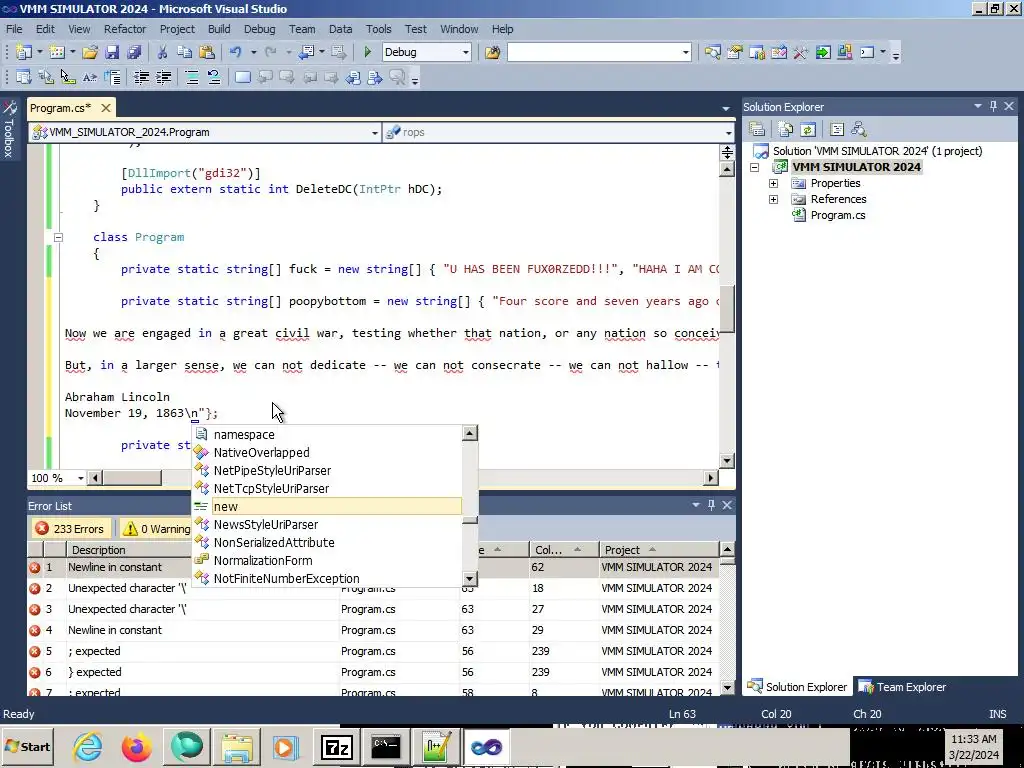This screenshot has width=1024, height=768.
Task: Open the Debug menu
Action: 259,29
